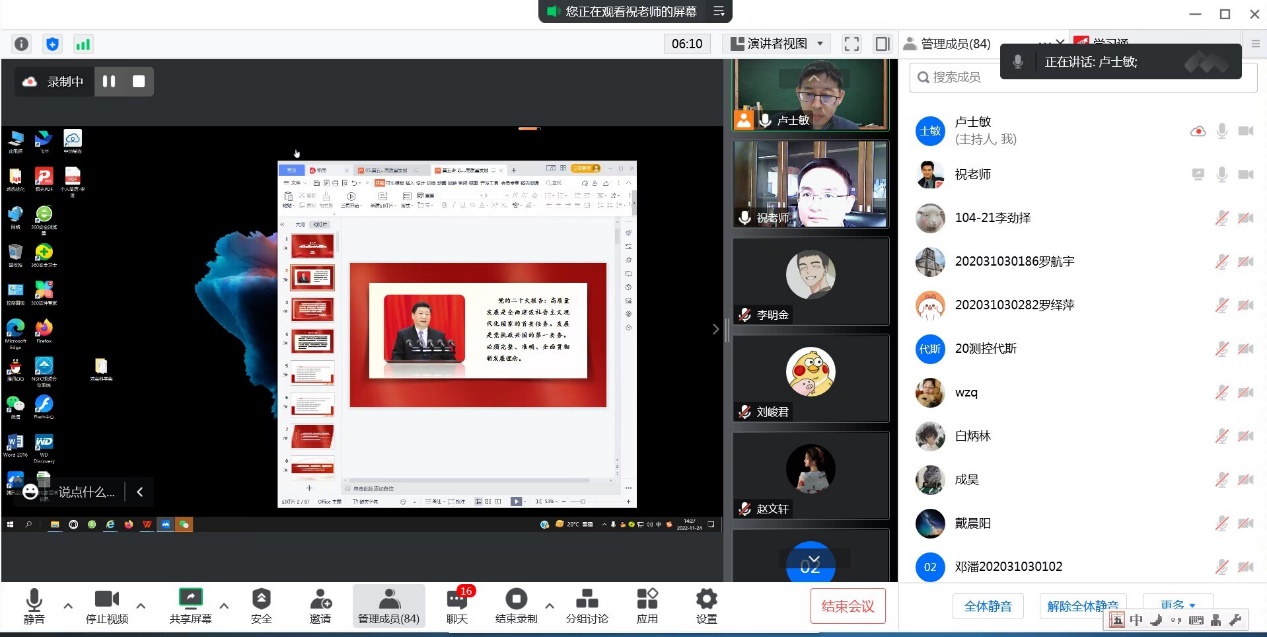Expand audio options arrow beside 静音

pos(68,606)
